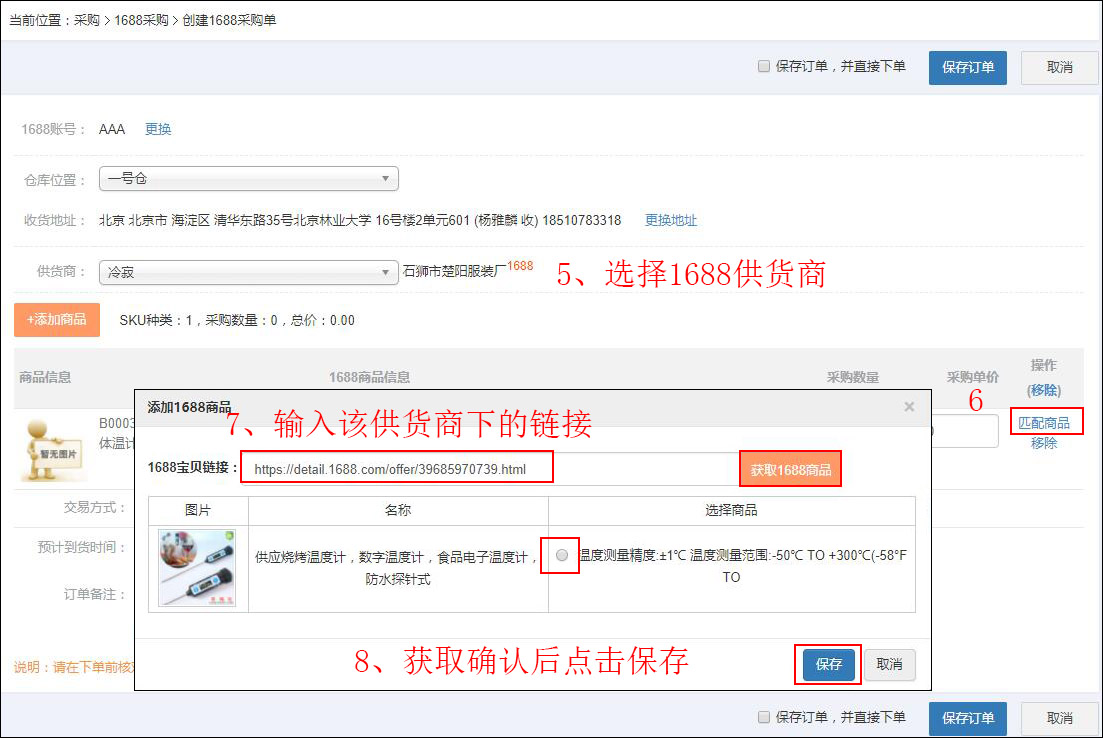Click the 更换 account link
The width and height of the screenshot is (1103, 738).
(x=158, y=129)
